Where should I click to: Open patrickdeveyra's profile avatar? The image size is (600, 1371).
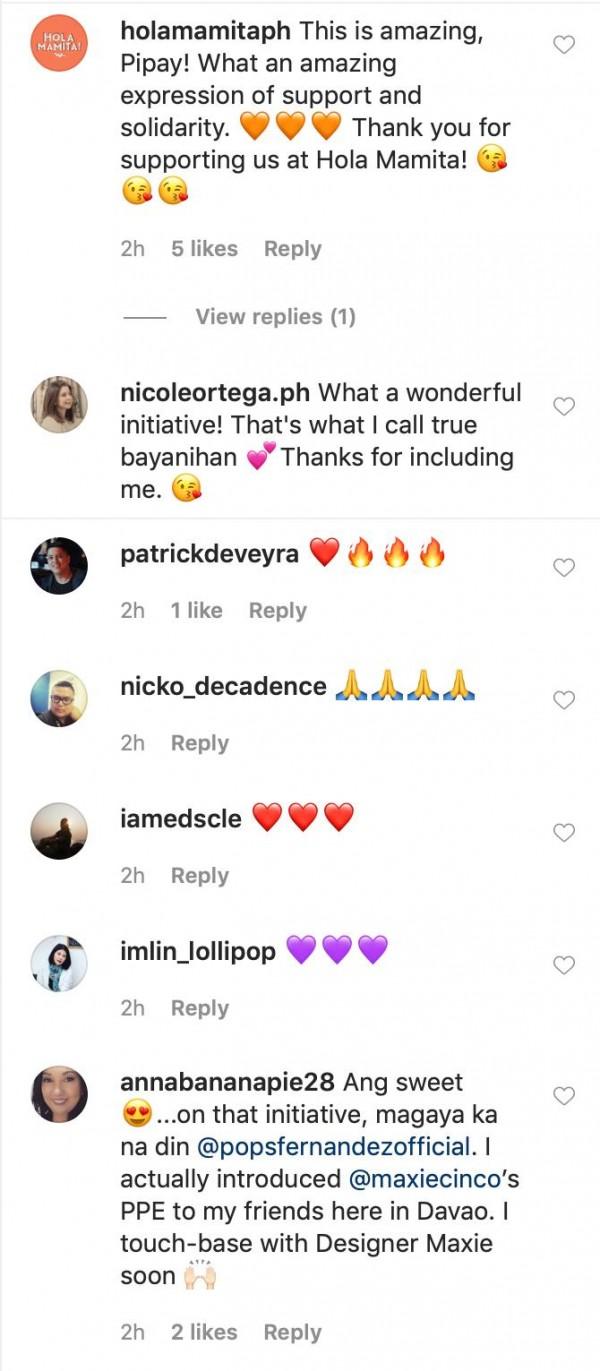tap(59, 565)
